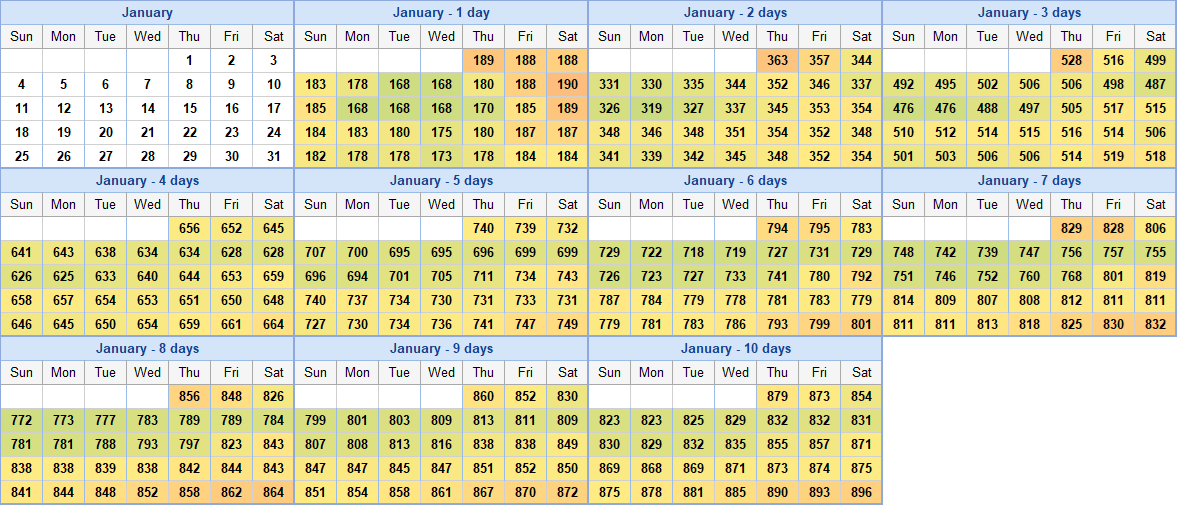Viewport: 1177px width, 506px height.
Task: Click Sun column header in January - 6 days
Action: pyautogui.click(x=609, y=204)
